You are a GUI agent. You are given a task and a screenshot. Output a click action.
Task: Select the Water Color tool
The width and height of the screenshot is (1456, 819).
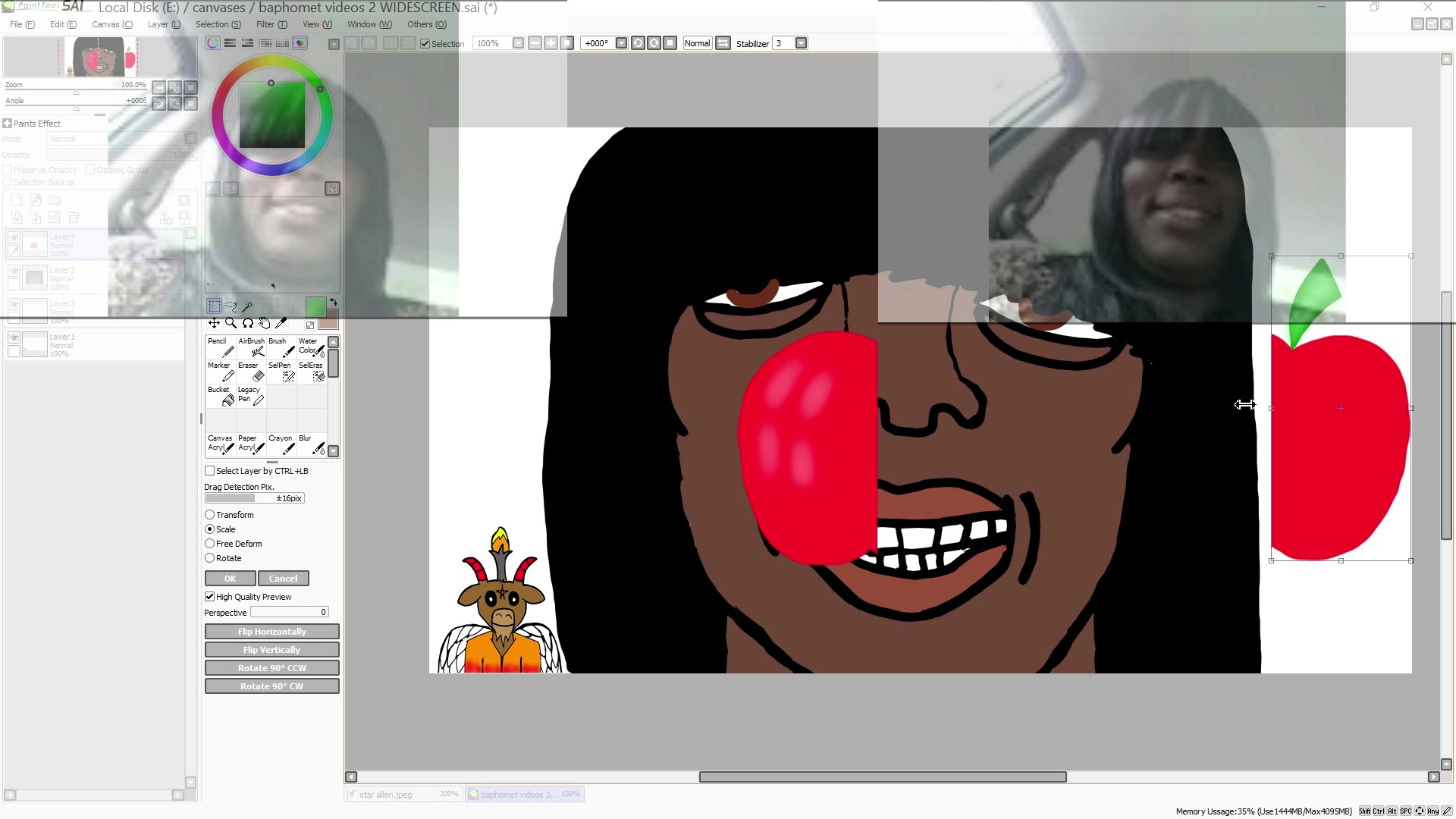tap(312, 347)
